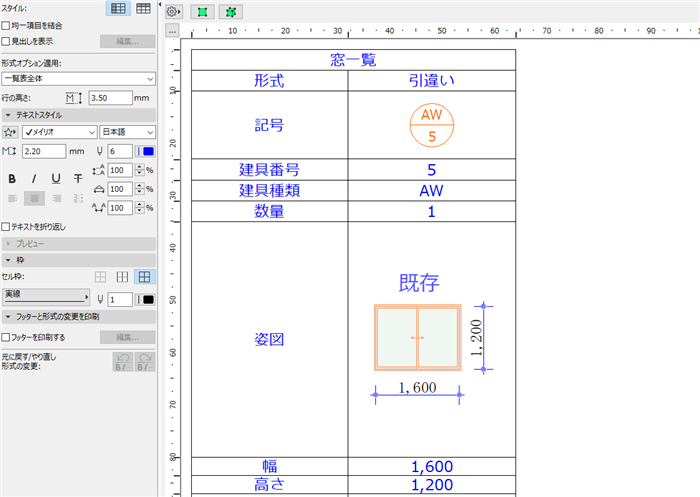This screenshot has height=497, width=700.
Task: Click the AW 5 window marker symbol
Action: [432, 125]
